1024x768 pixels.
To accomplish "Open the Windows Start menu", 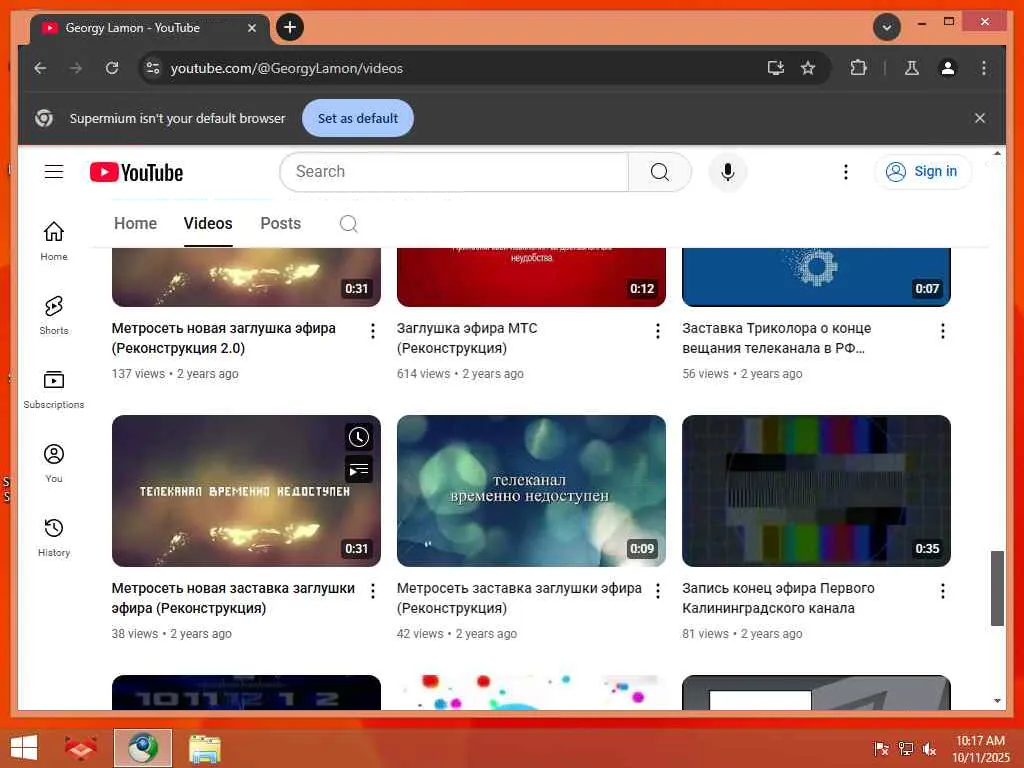I will [x=24, y=748].
